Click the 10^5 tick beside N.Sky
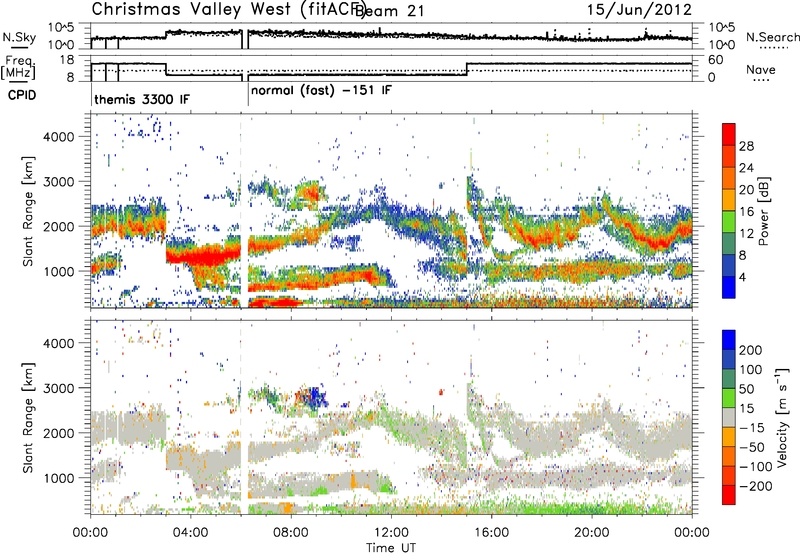Image resolution: width=800 pixels, height=554 pixels. [x=61, y=27]
